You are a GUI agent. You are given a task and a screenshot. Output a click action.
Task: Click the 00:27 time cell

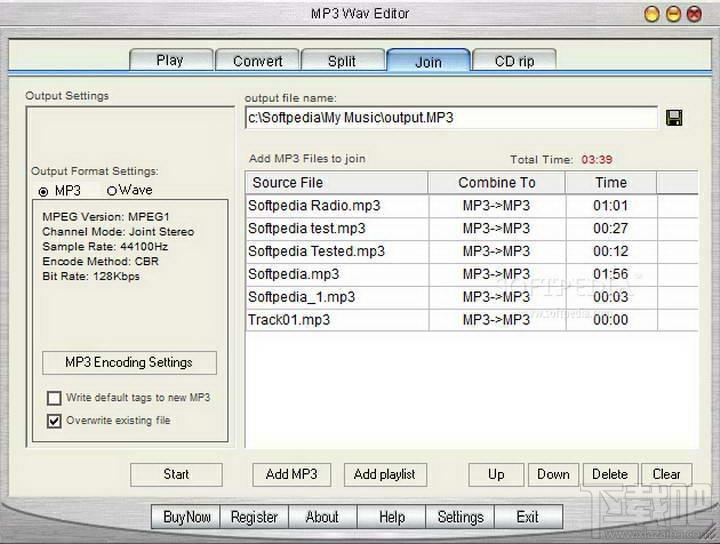(611, 229)
